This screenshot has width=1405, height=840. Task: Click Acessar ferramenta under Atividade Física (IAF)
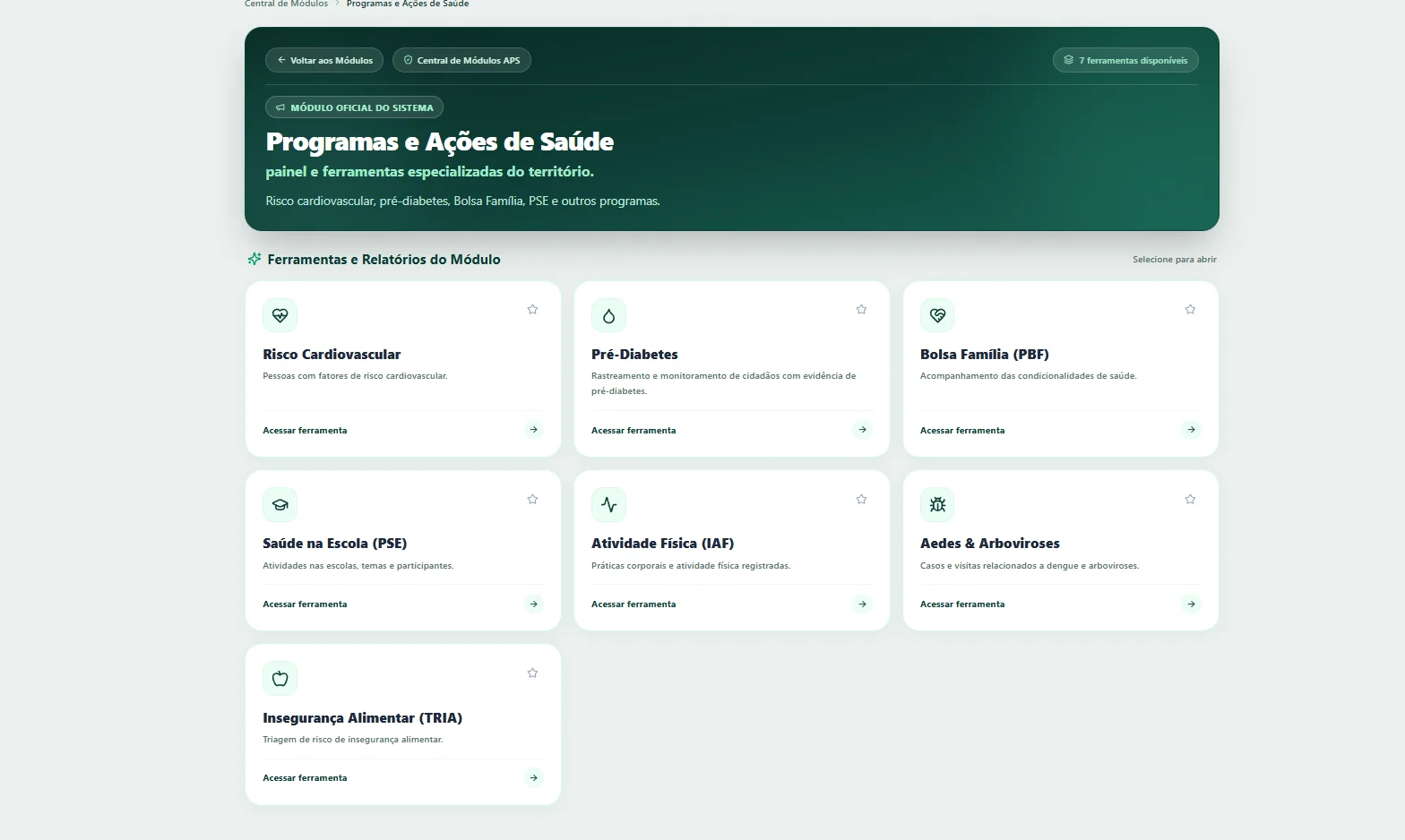pos(634,604)
